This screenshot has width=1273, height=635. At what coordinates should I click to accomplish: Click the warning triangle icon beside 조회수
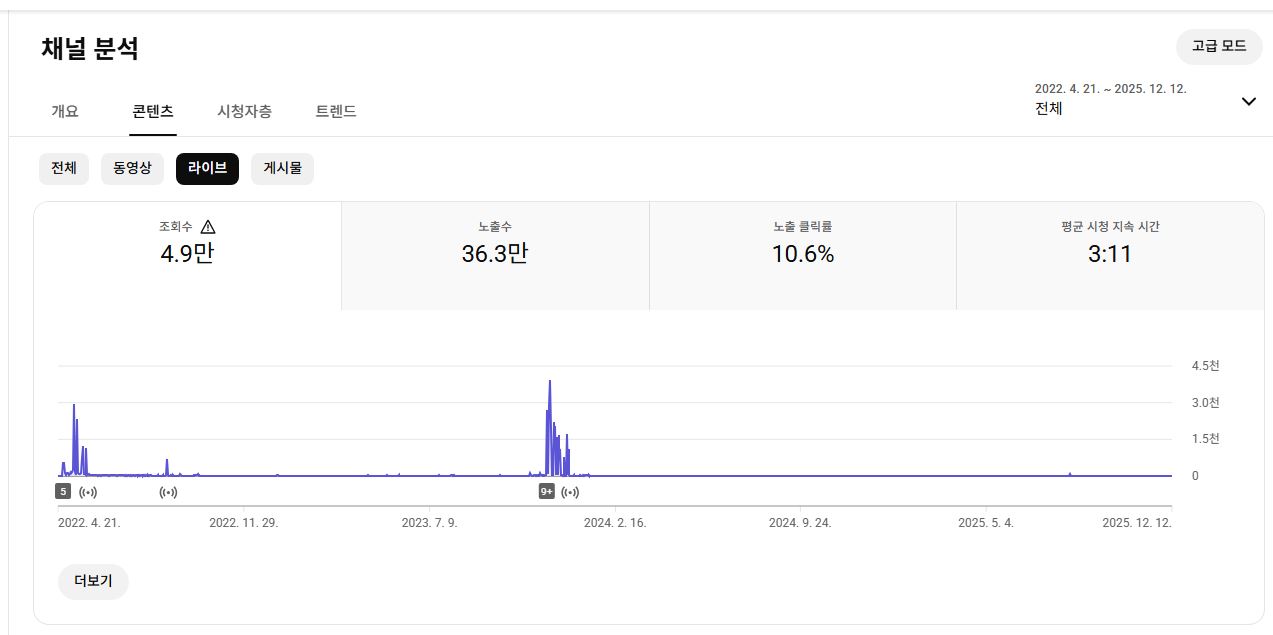(208, 227)
